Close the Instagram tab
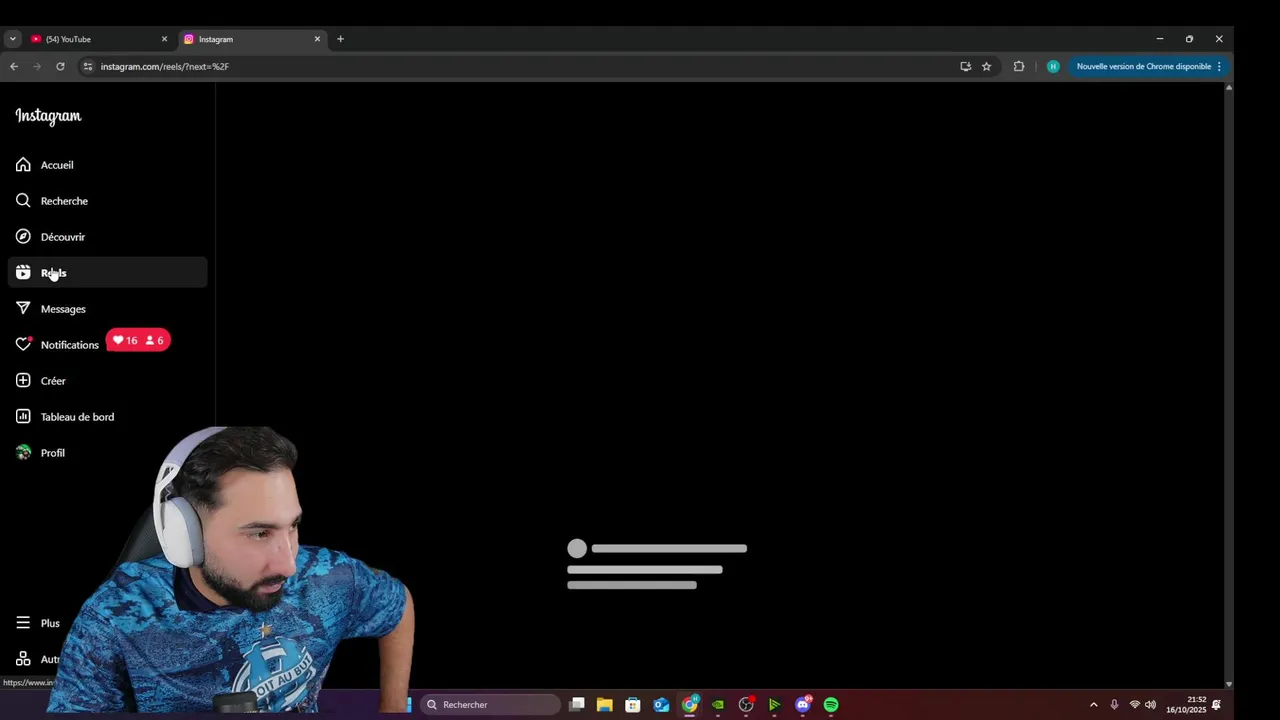 pyautogui.click(x=317, y=39)
